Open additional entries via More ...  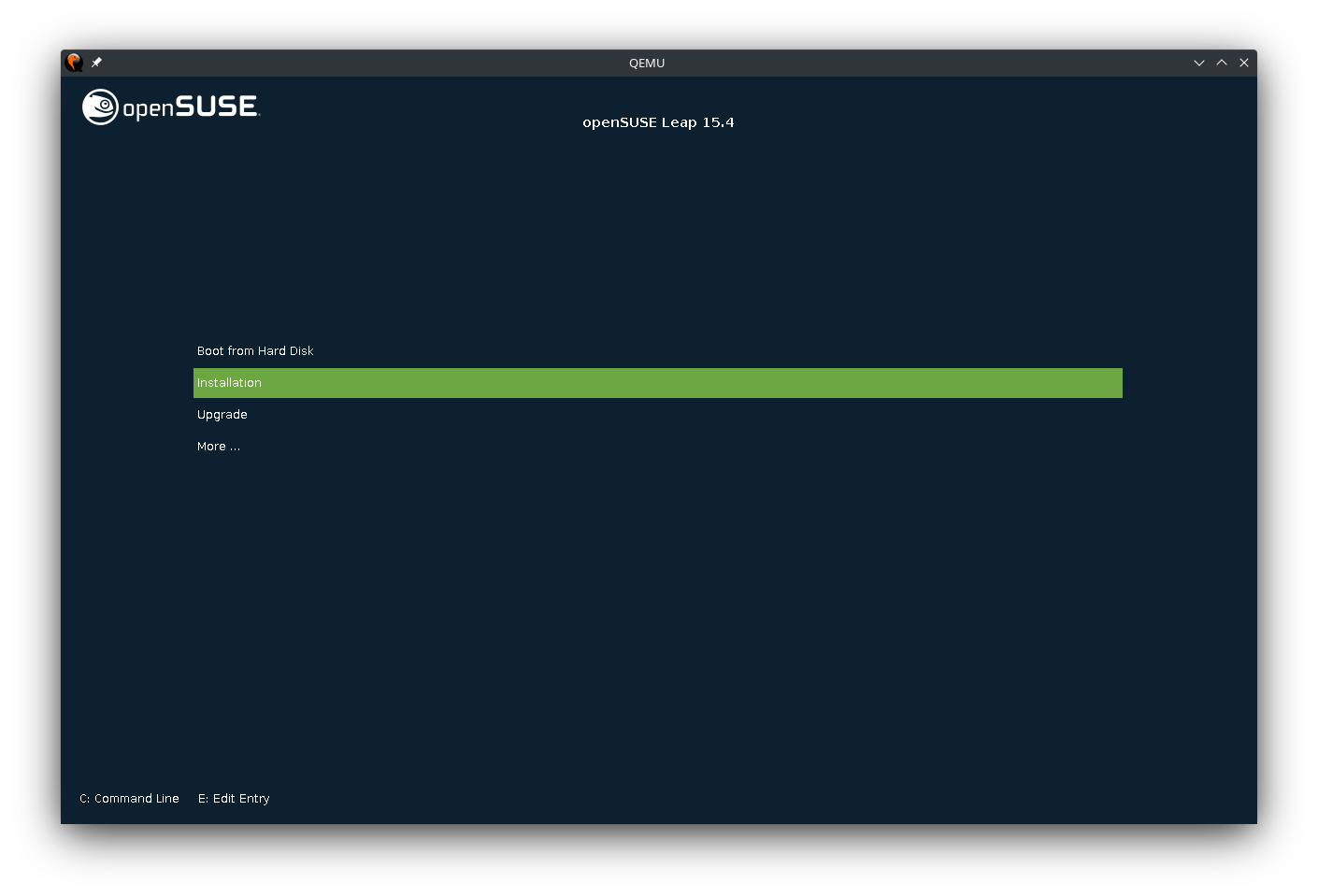point(218,446)
